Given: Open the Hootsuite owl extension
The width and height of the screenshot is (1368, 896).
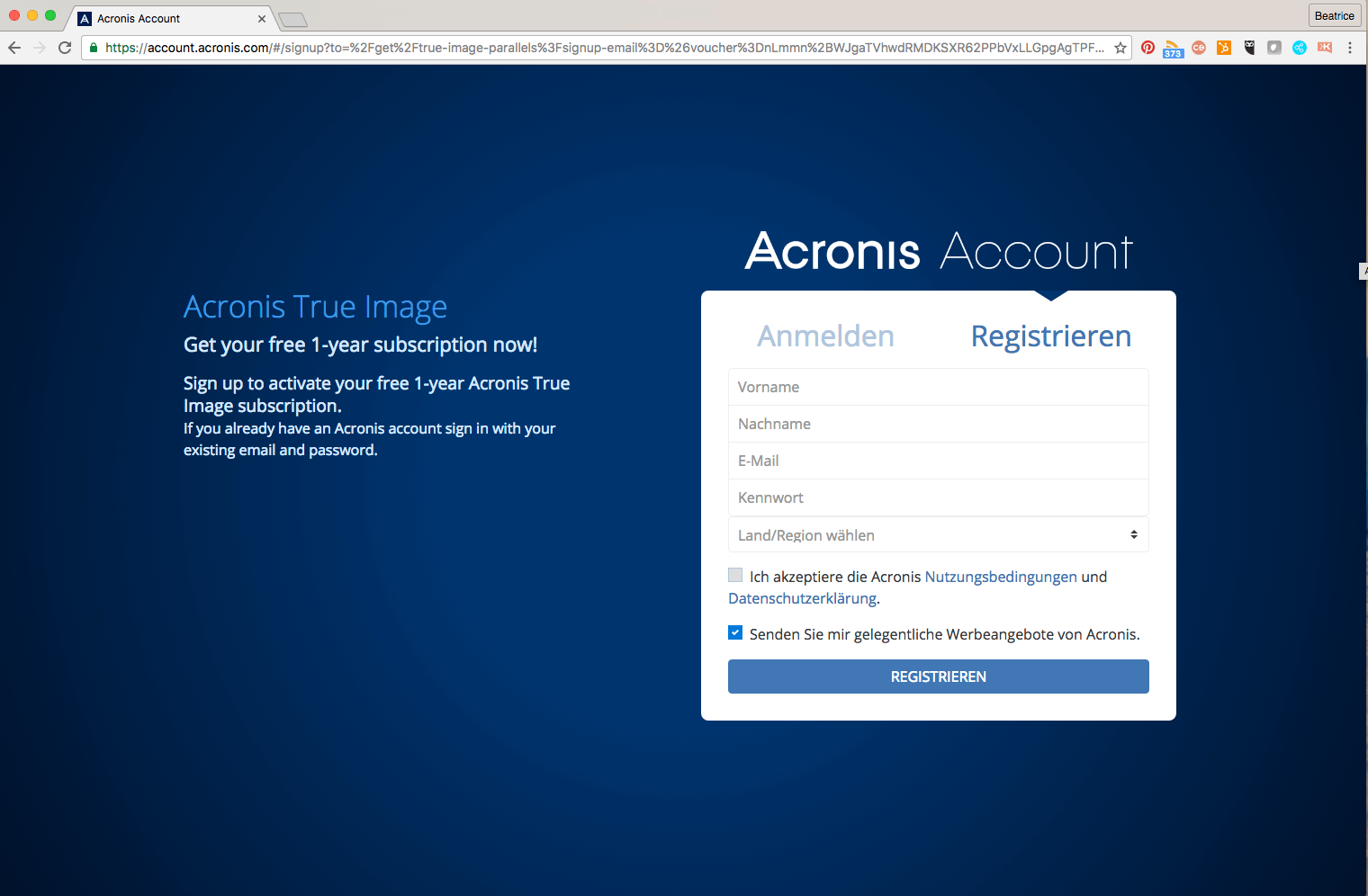Looking at the screenshot, I should 1249,48.
